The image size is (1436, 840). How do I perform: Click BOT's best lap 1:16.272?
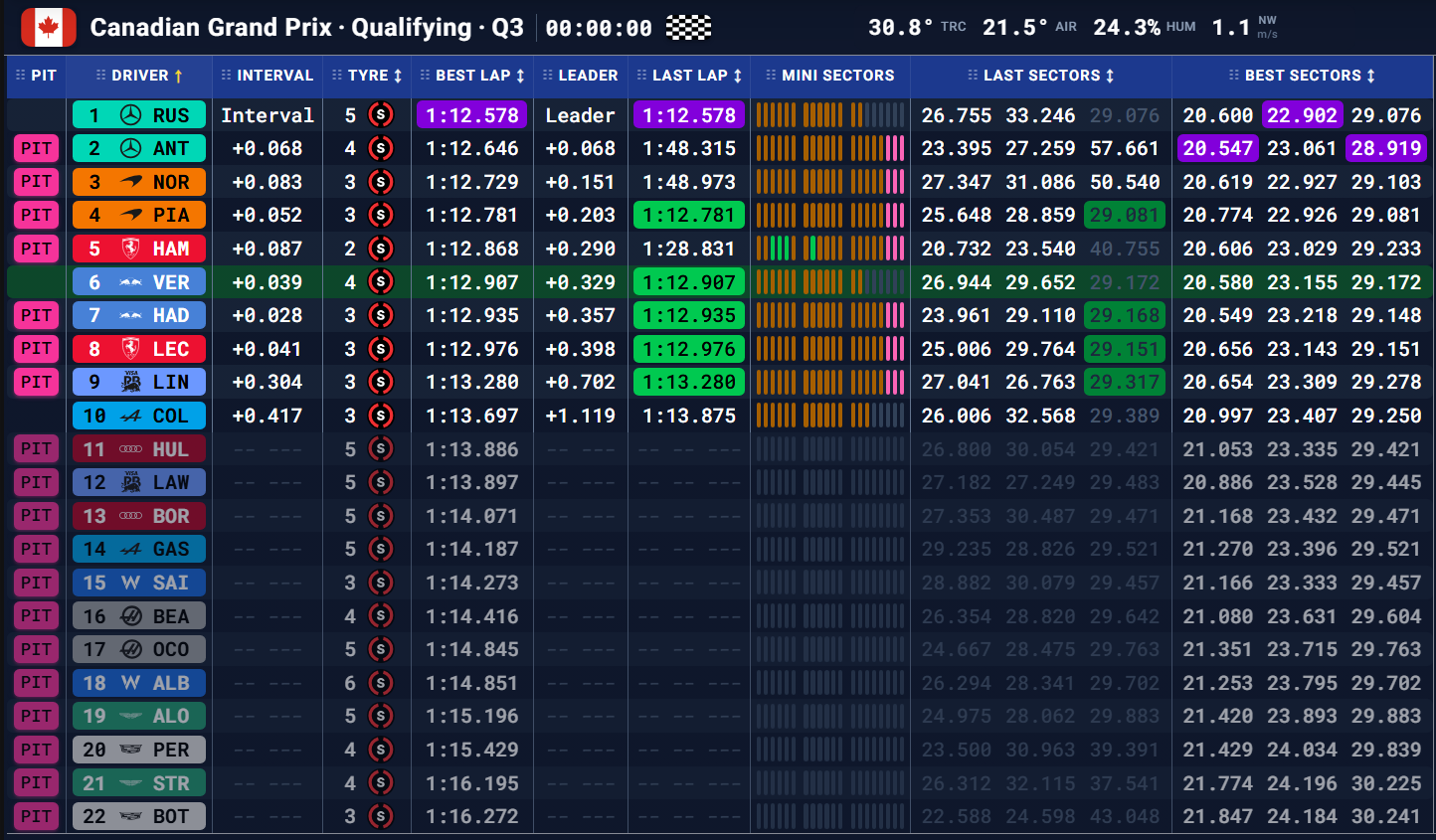472,816
